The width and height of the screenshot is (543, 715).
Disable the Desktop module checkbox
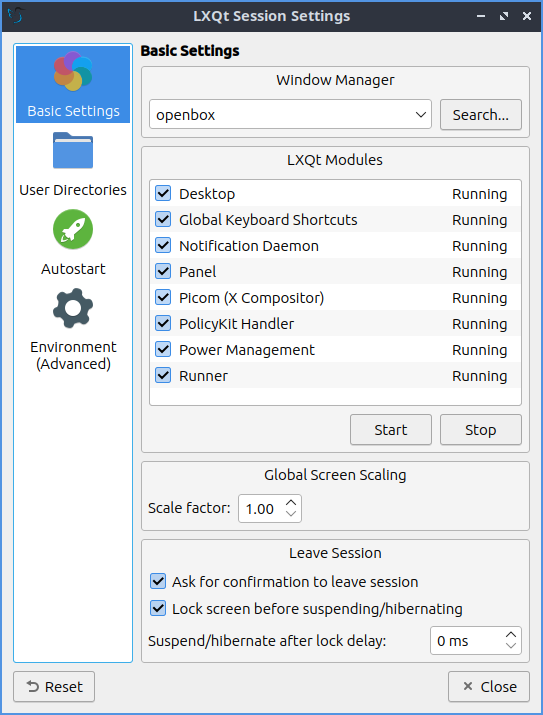[x=163, y=193]
